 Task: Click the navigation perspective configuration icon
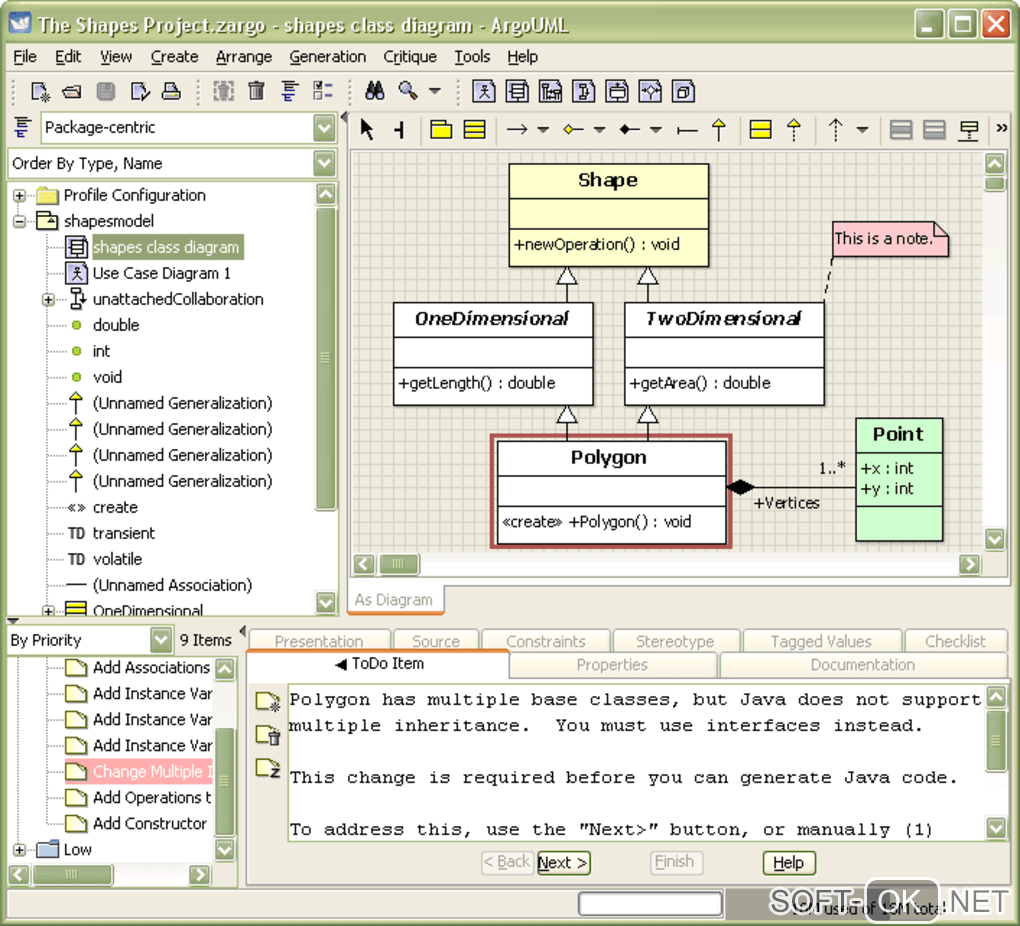(22, 127)
